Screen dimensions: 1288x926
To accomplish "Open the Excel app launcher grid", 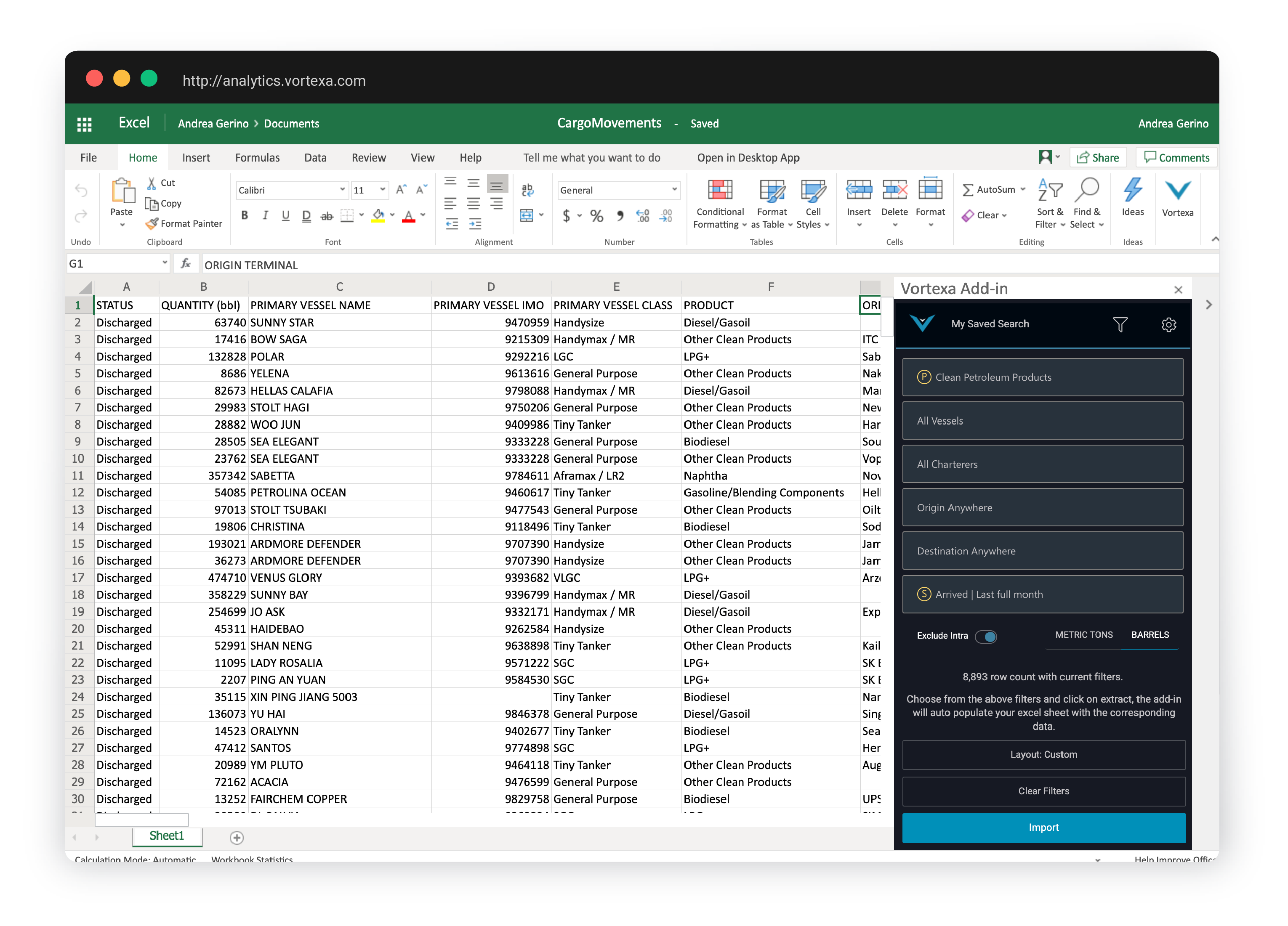I will coord(84,124).
